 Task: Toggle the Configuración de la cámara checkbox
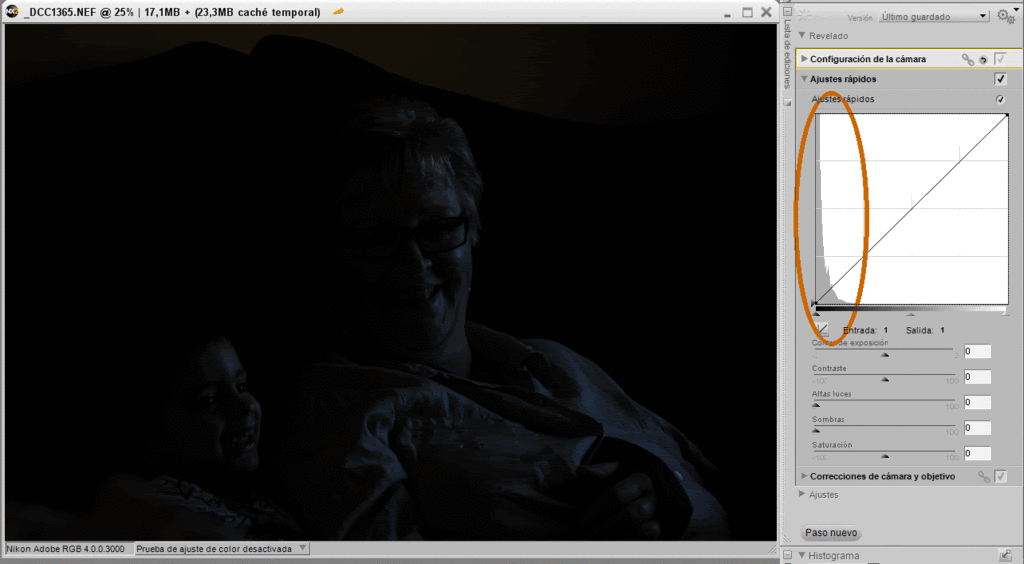pos(1000,59)
